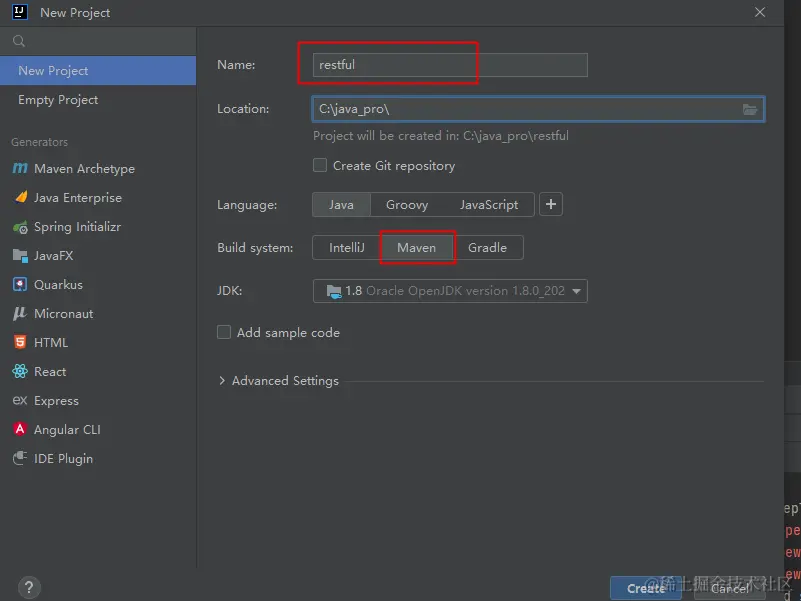Open Quarkus generator entry
This screenshot has height=601, width=801.
coord(98,285)
